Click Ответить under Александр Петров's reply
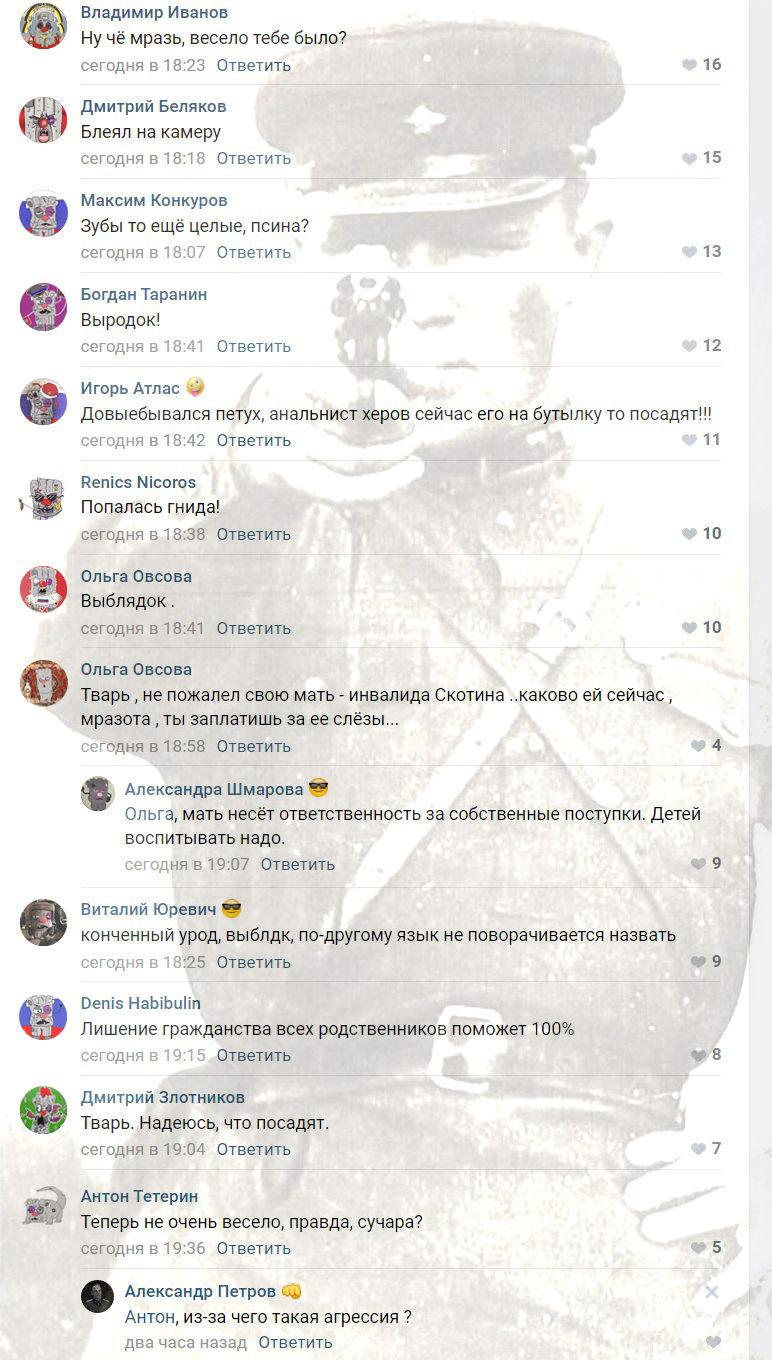Screen dimensions: 772x1360 coord(296,1342)
